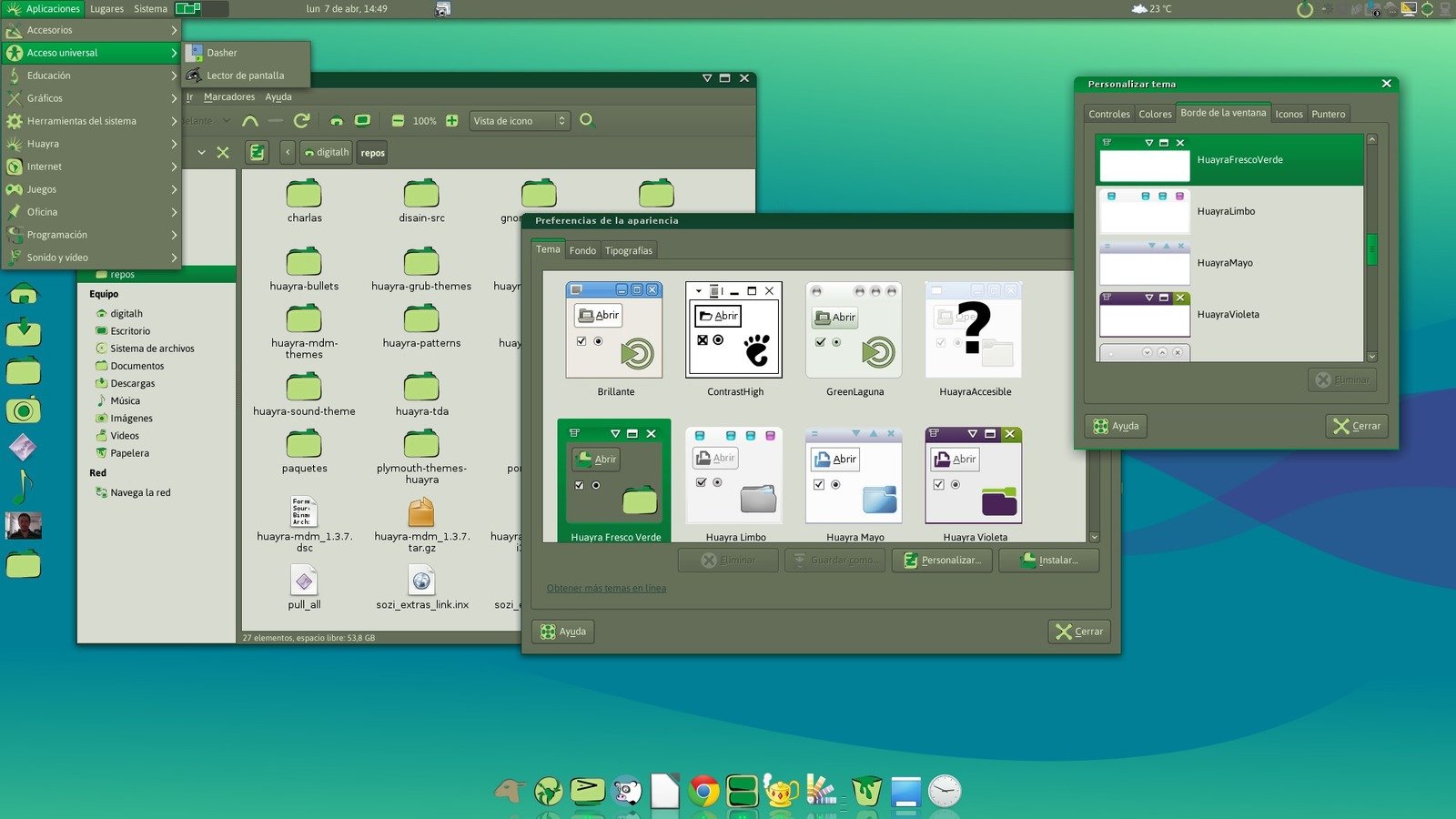Open the trash bin in the dock
Image resolution: width=1456 pixels, height=819 pixels.
coord(866,791)
